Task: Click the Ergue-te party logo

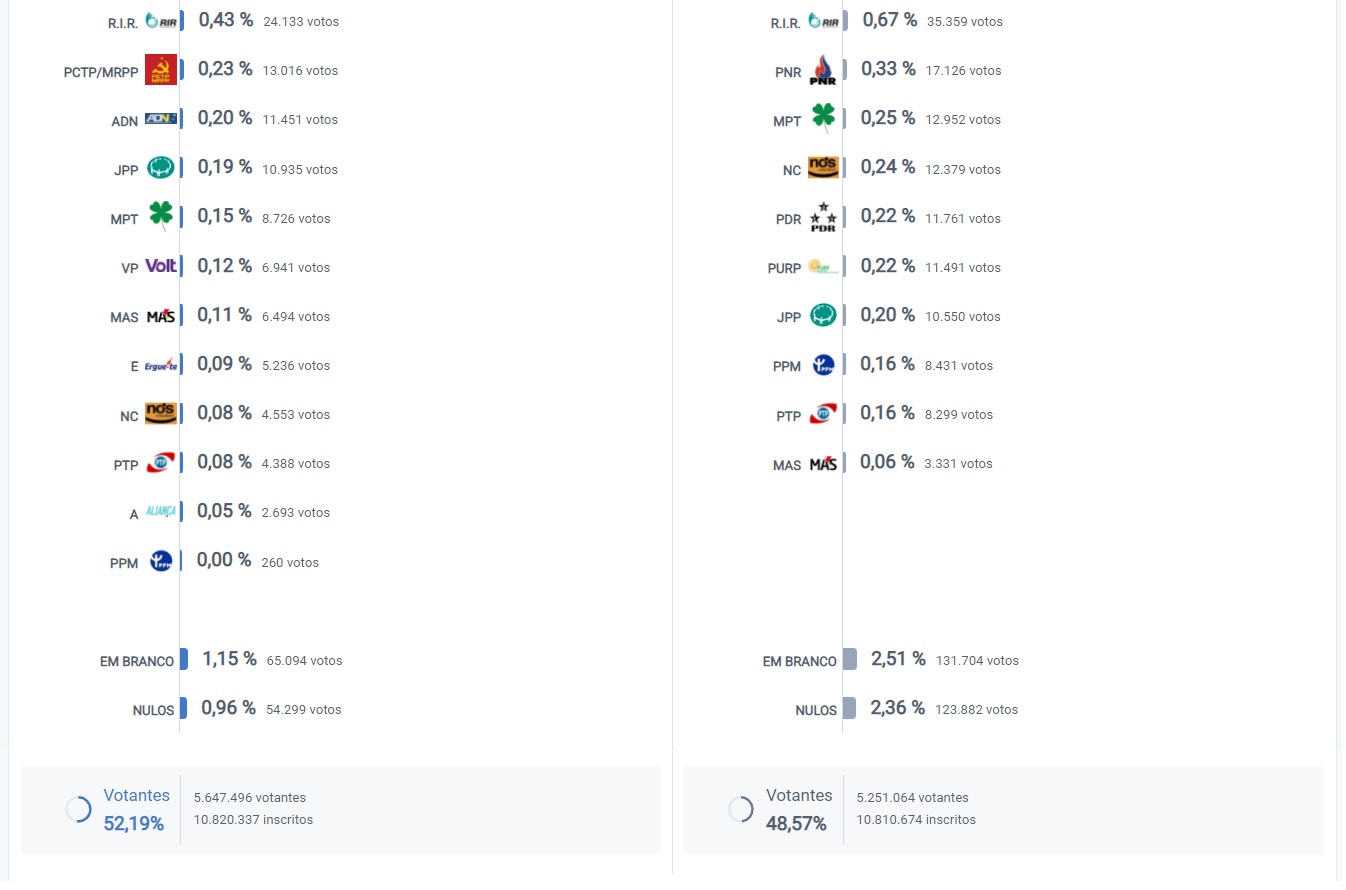Action: [161, 365]
